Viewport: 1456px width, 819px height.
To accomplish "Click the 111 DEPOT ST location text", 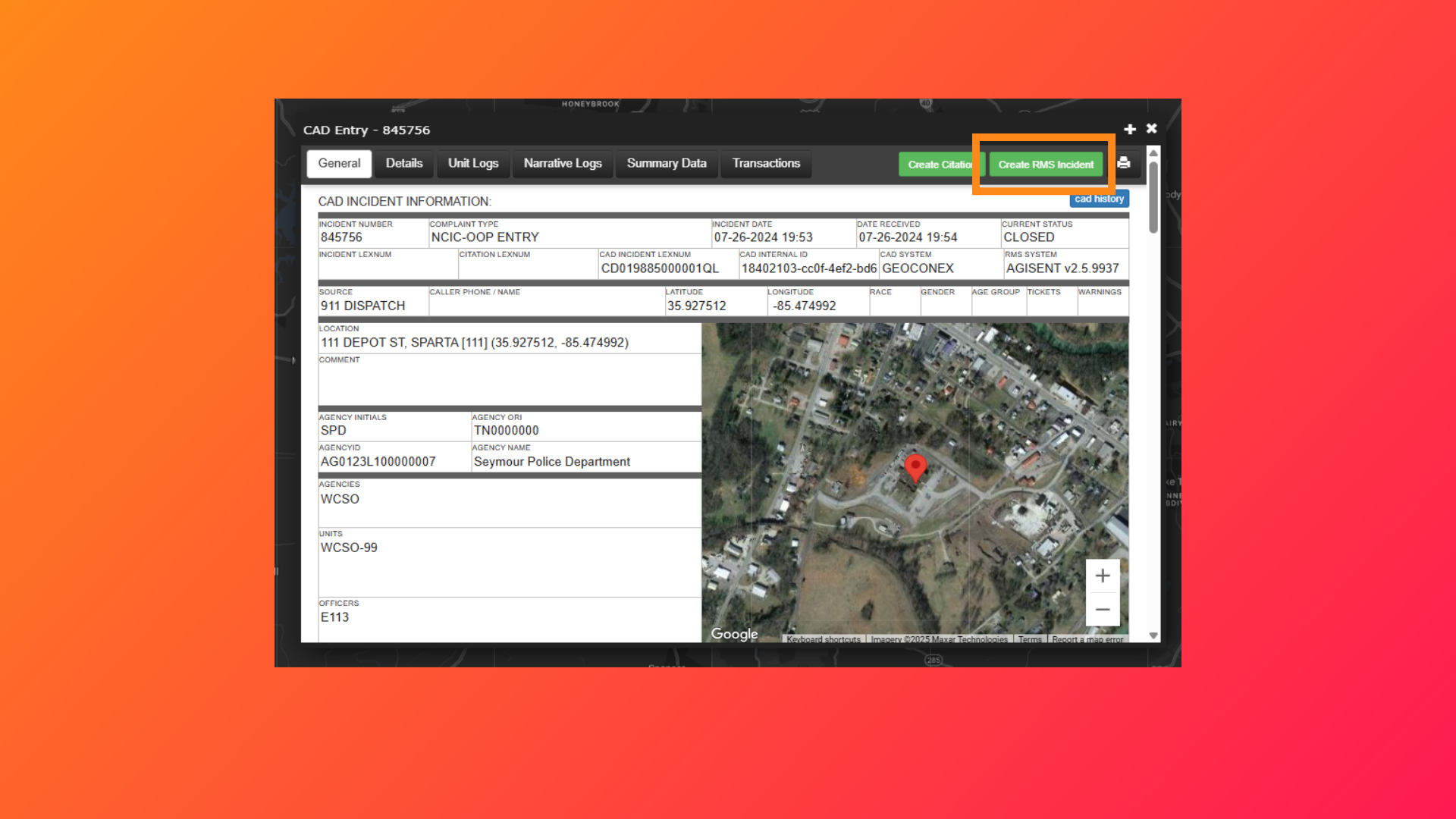I will coord(475,343).
